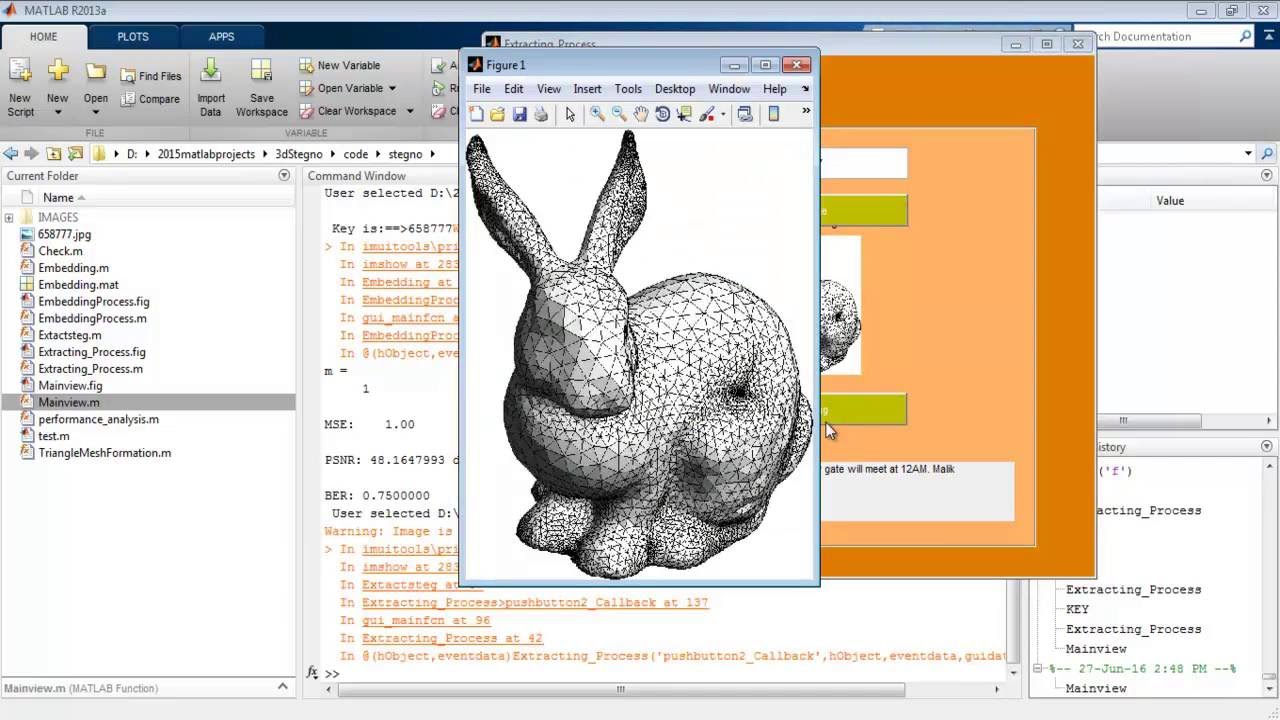
Task: Select Zoom Out tool in Figure 1
Action: pyautogui.click(x=619, y=114)
